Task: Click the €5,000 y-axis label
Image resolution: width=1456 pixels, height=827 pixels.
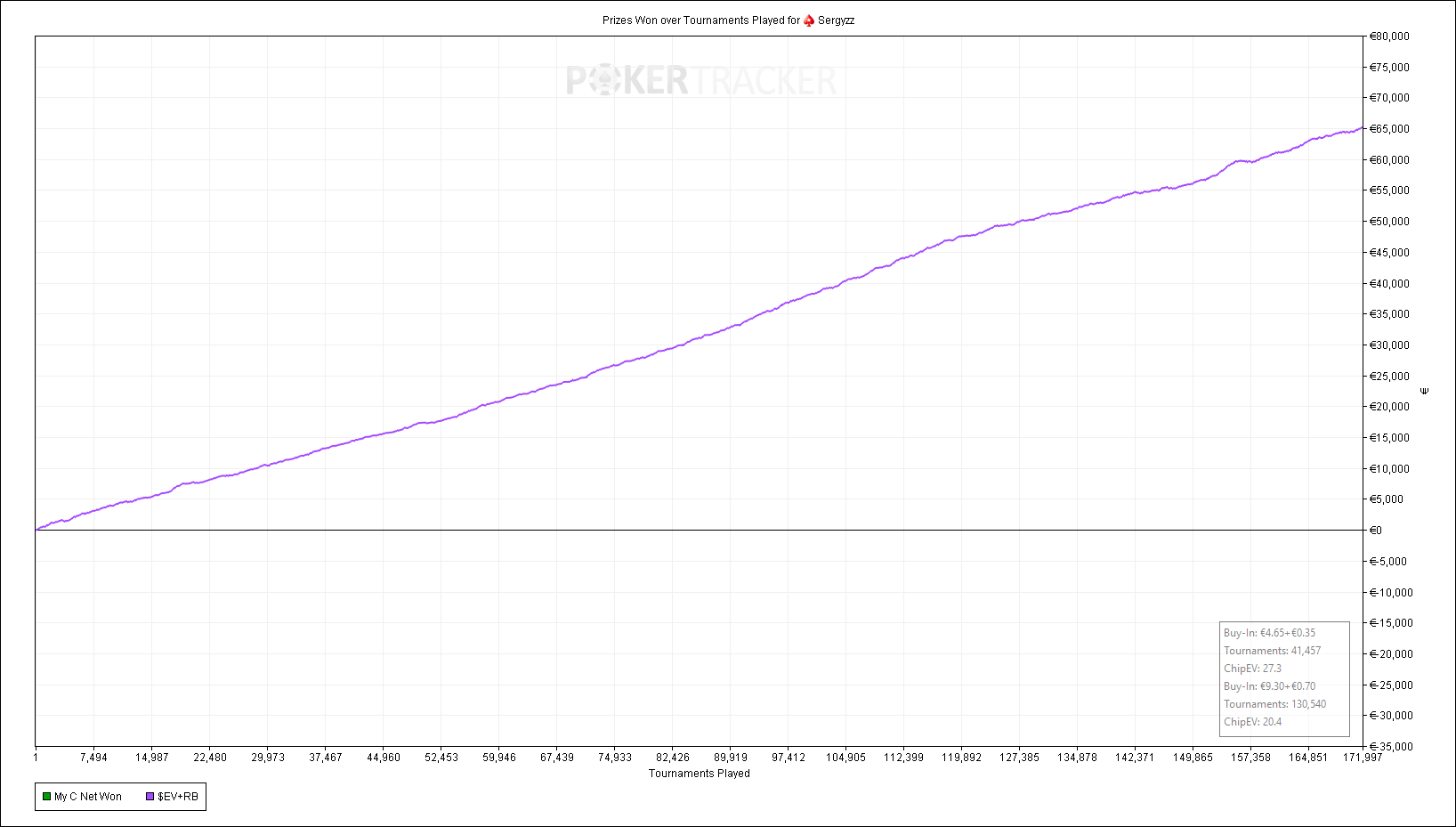Action: click(1387, 499)
